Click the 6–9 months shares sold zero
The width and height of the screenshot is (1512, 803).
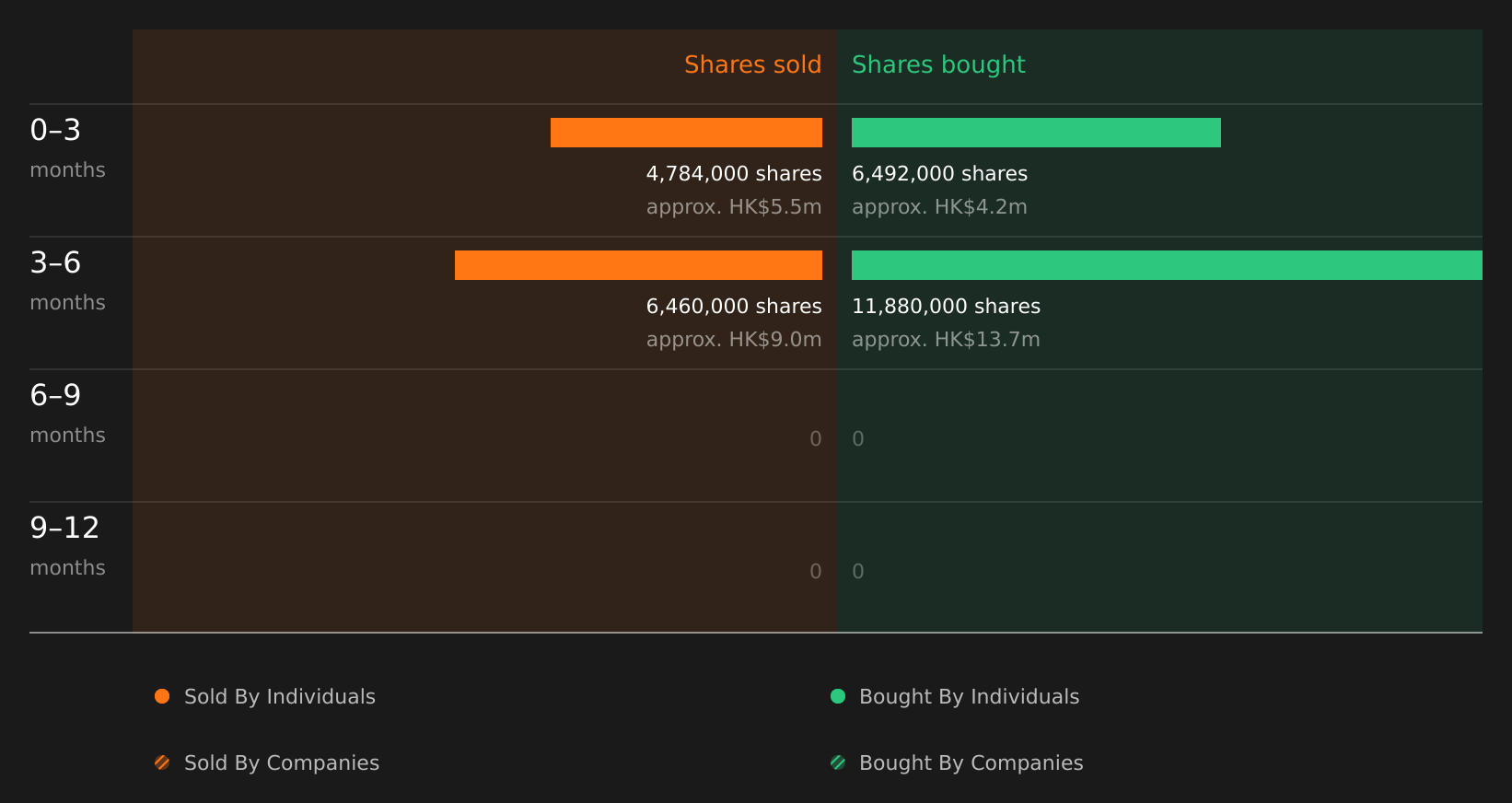[816, 439]
